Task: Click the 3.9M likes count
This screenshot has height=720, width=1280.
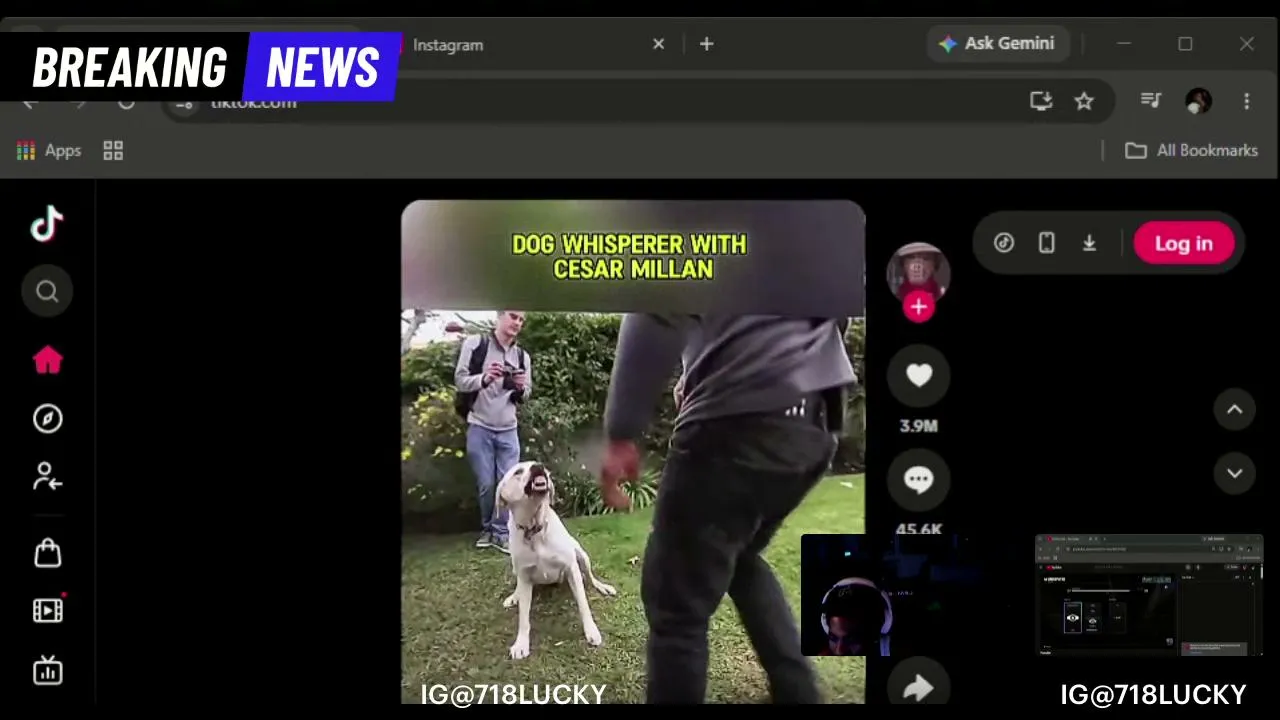Action: (918, 426)
